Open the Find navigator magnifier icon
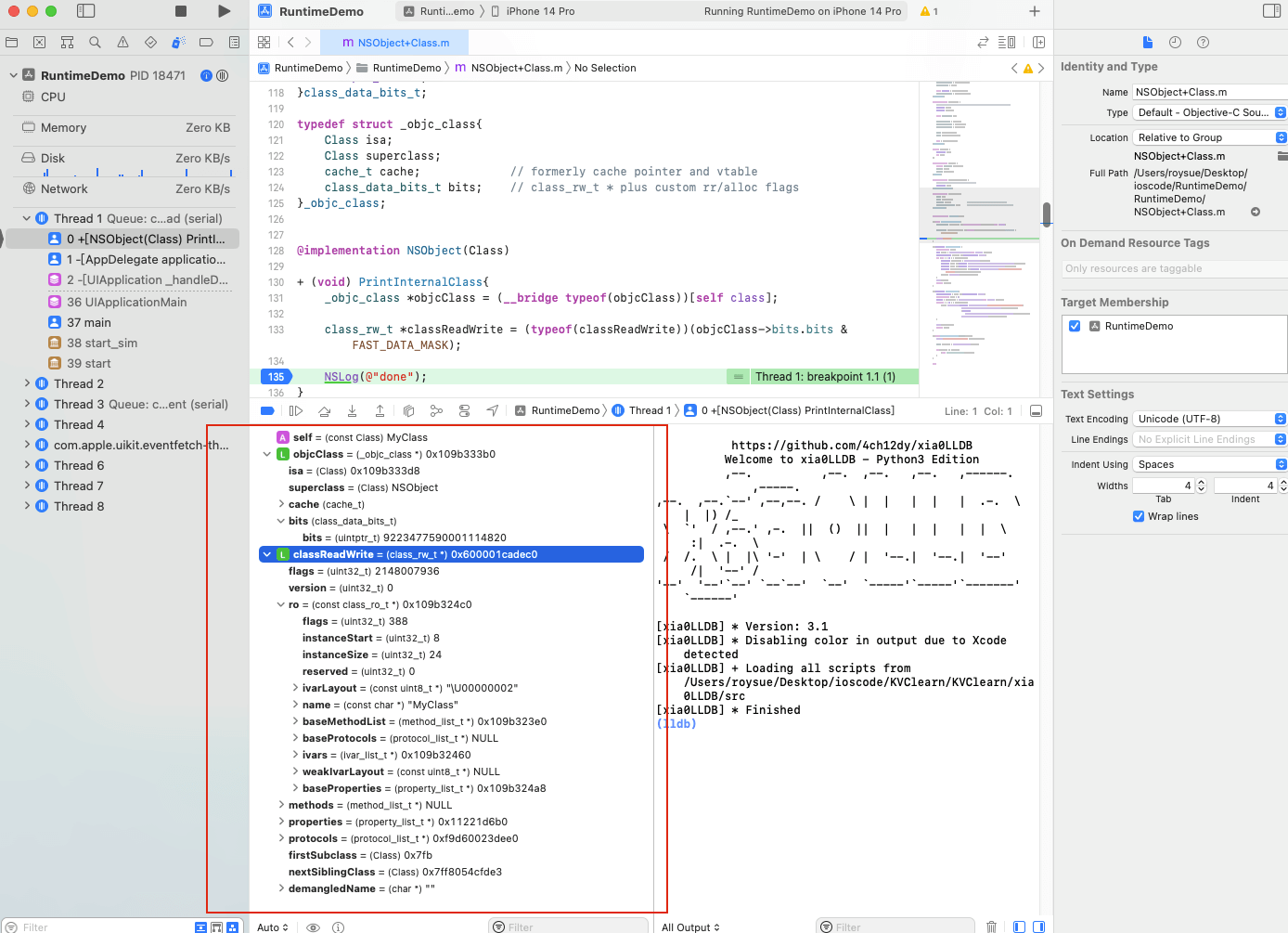The width and height of the screenshot is (1288, 933). click(95, 43)
